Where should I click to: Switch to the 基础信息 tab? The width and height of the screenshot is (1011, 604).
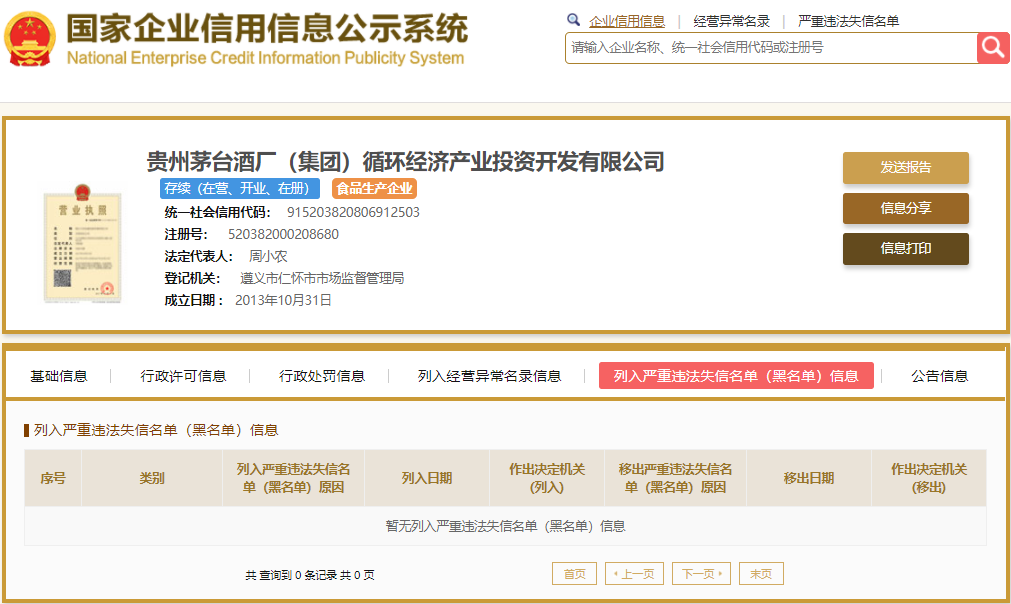(59, 376)
